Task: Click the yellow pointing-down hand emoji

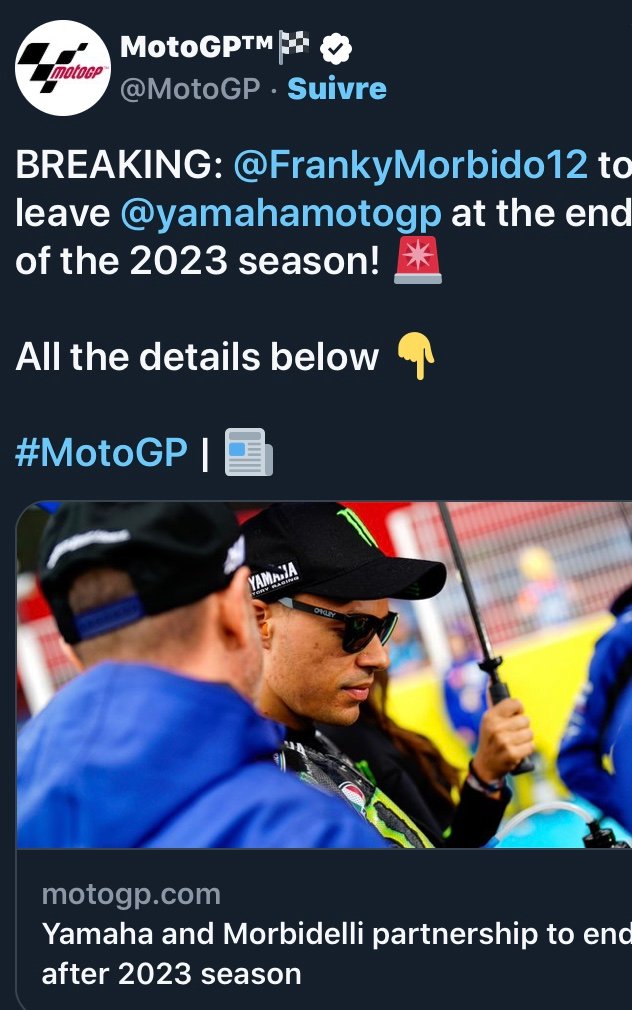Action: coord(416,356)
